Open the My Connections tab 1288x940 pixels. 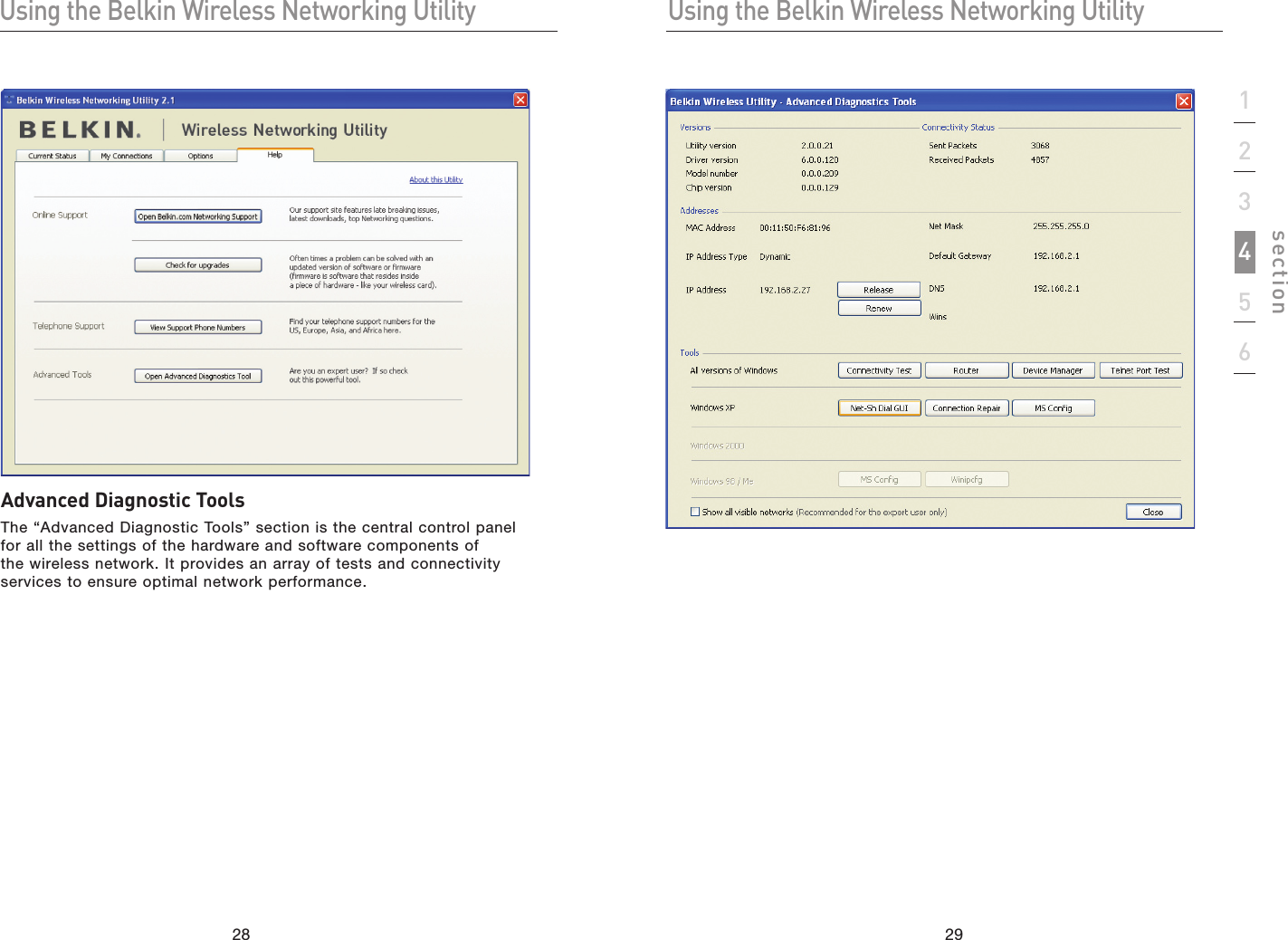127,156
